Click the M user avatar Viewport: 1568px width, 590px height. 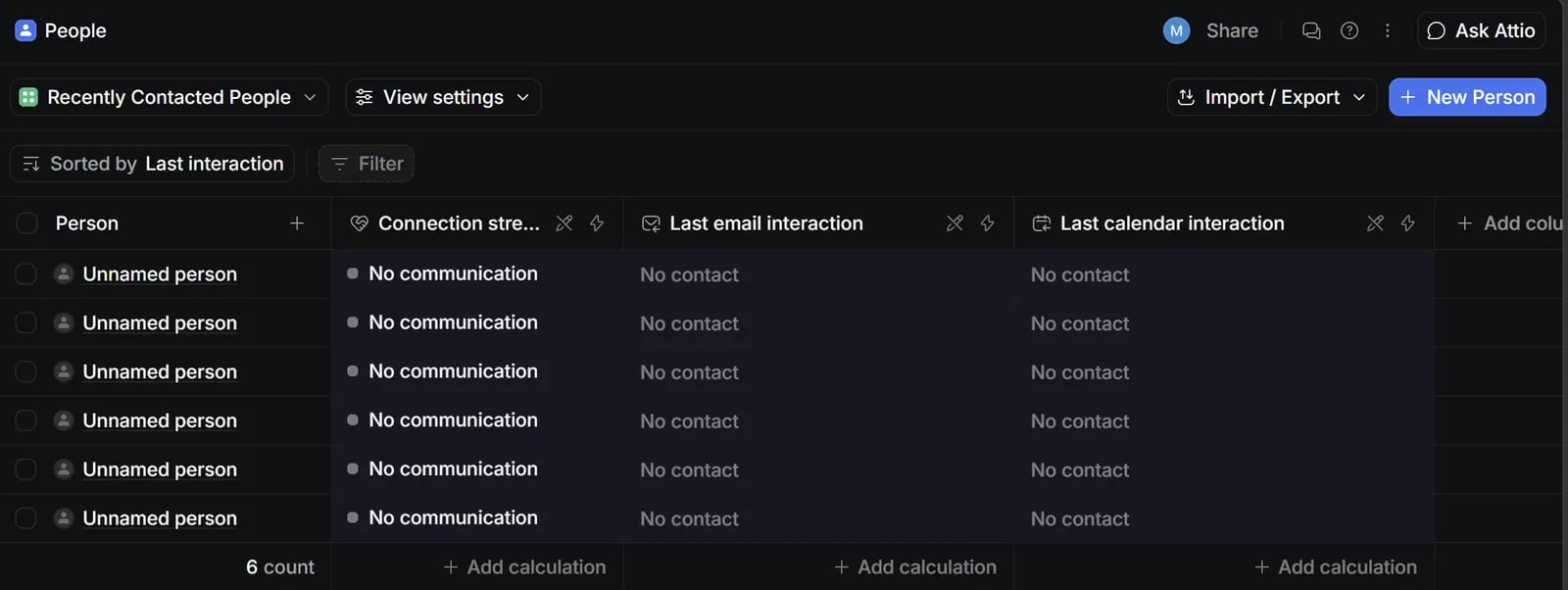[x=1176, y=30]
